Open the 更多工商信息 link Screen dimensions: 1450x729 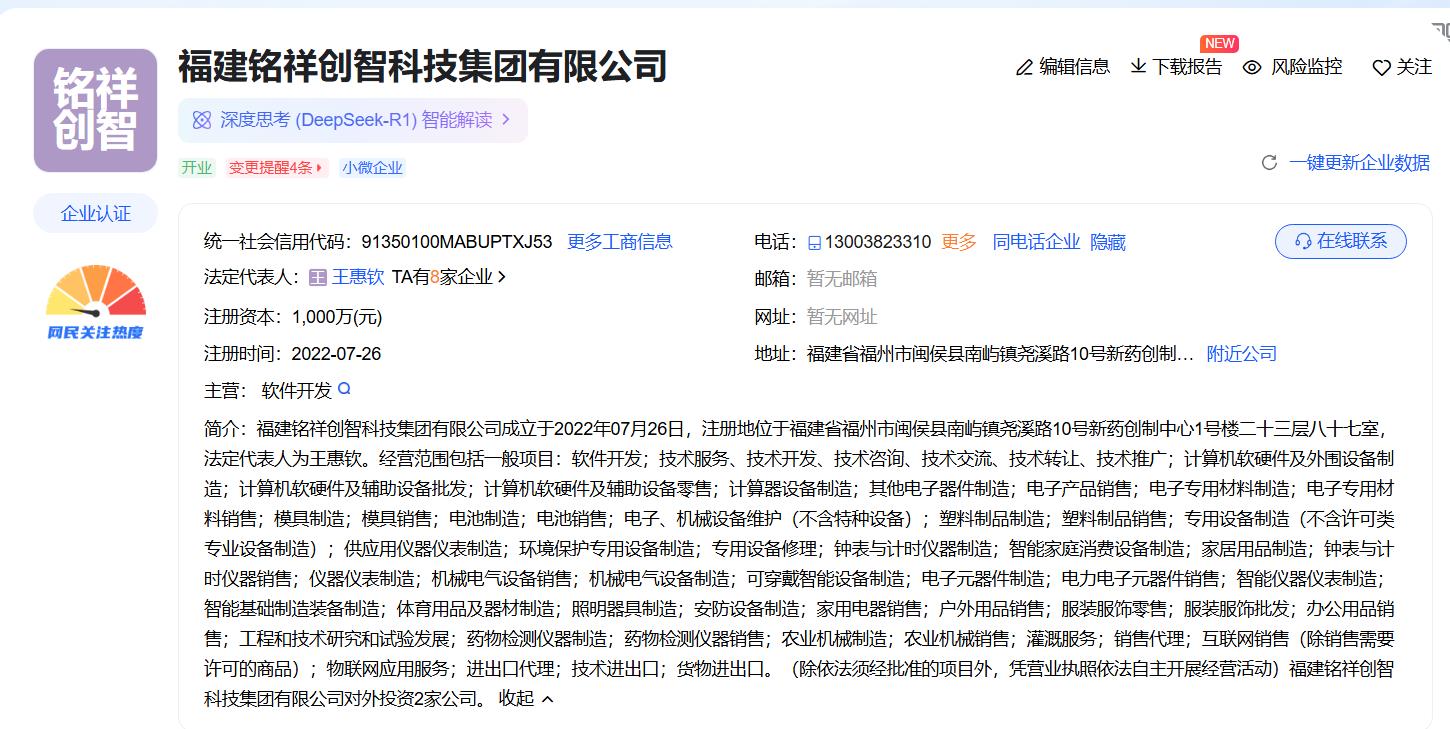coord(619,242)
